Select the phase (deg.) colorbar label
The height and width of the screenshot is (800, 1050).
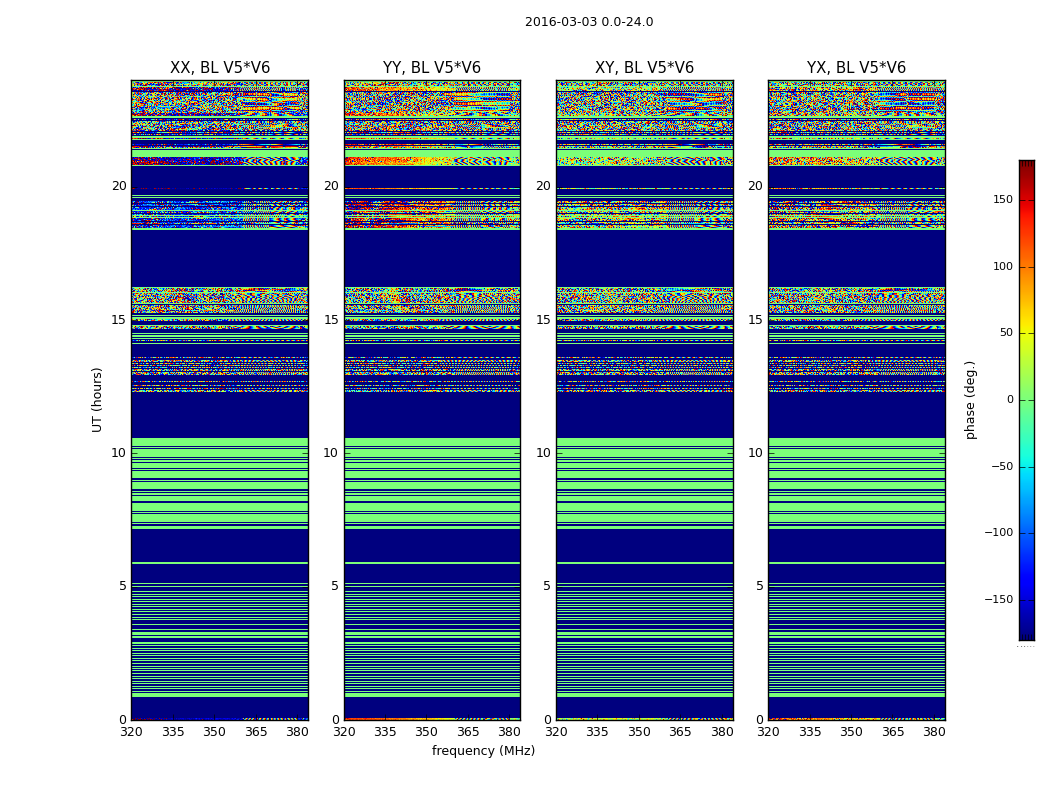(970, 400)
